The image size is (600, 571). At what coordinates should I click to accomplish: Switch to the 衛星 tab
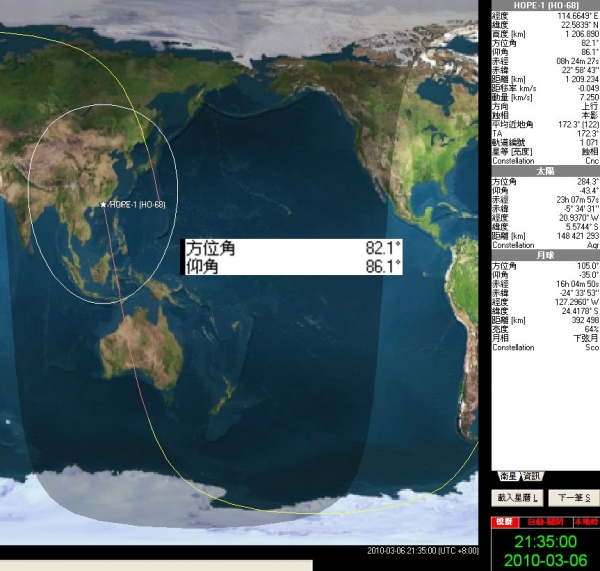(503, 476)
